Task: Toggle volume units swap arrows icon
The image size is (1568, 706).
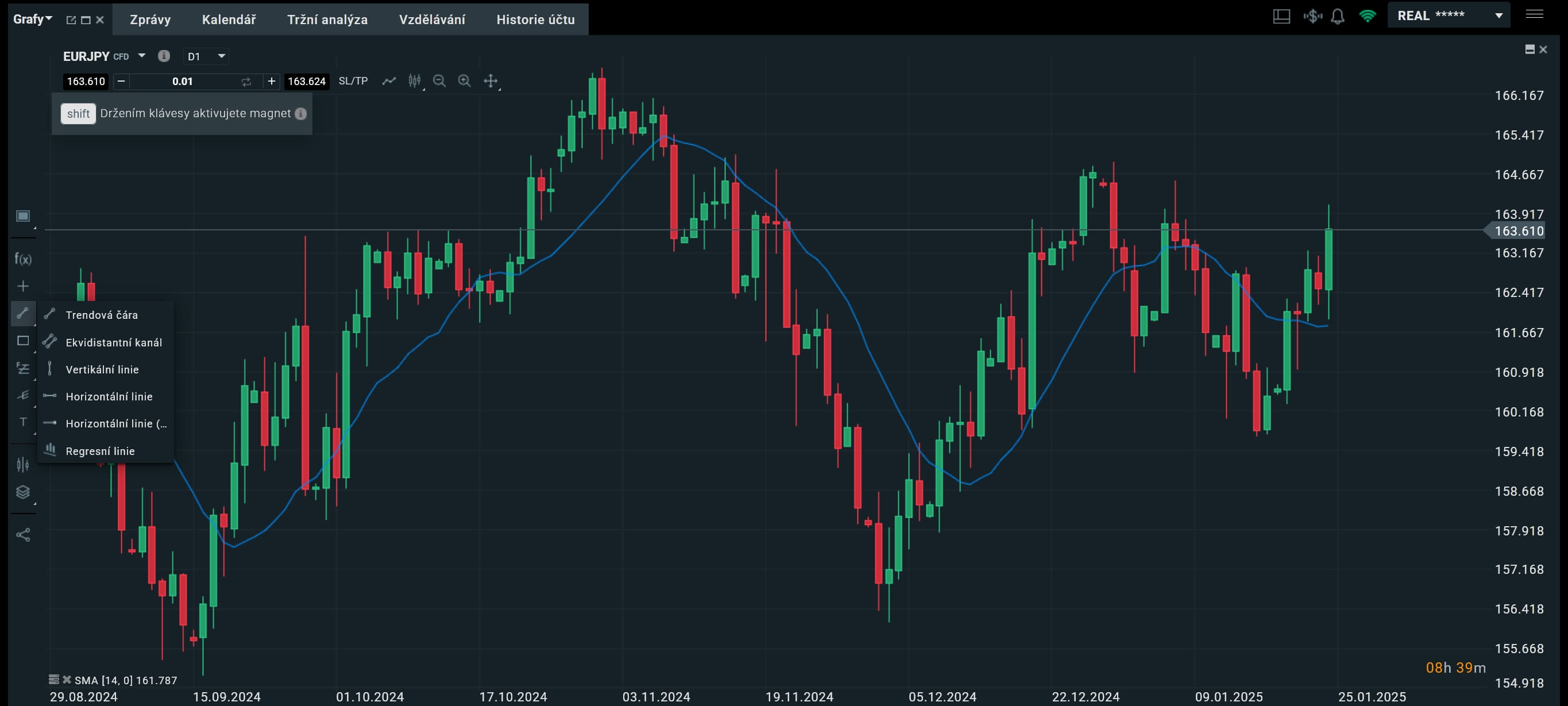Action: click(x=246, y=82)
